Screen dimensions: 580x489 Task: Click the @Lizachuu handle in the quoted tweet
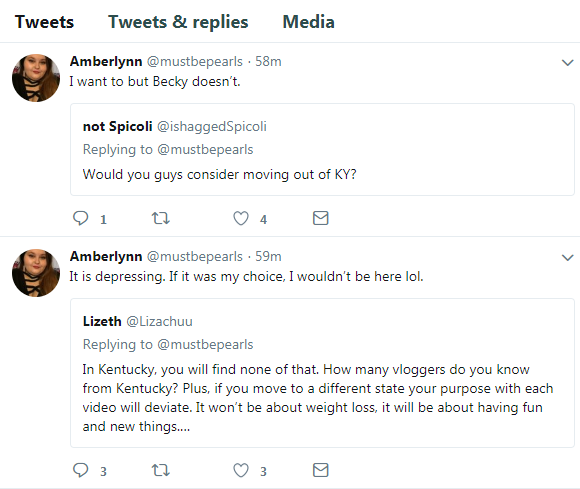click(159, 321)
